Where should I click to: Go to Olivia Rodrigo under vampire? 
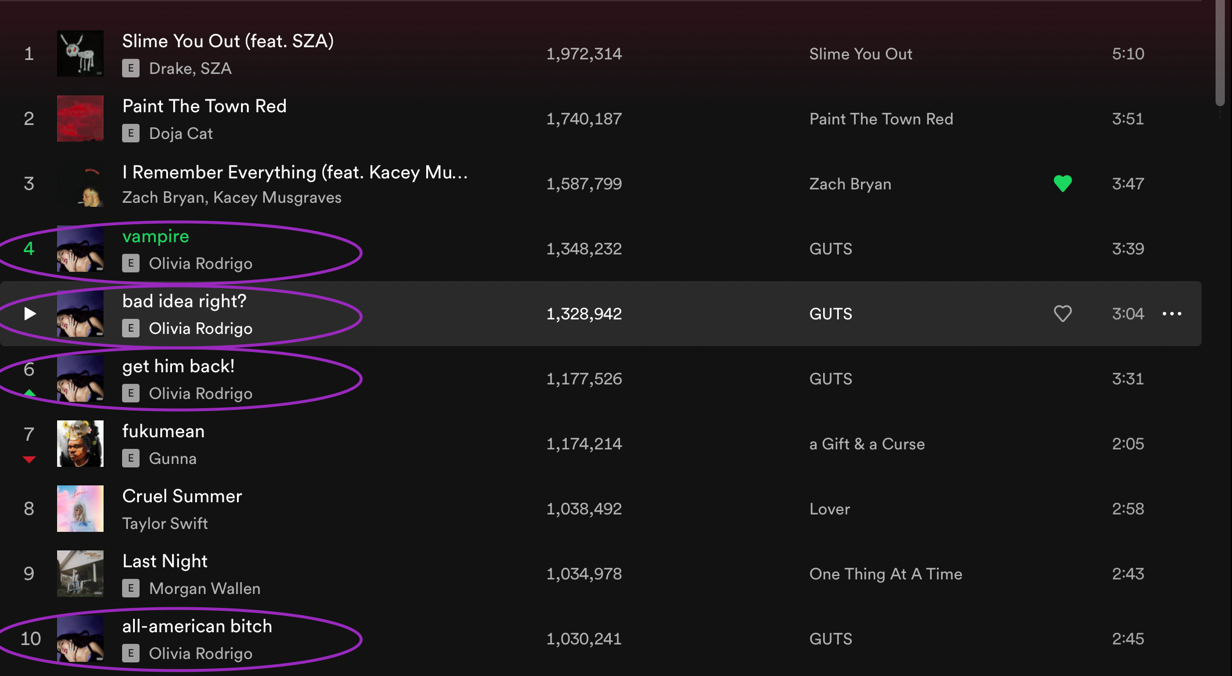(x=200, y=264)
